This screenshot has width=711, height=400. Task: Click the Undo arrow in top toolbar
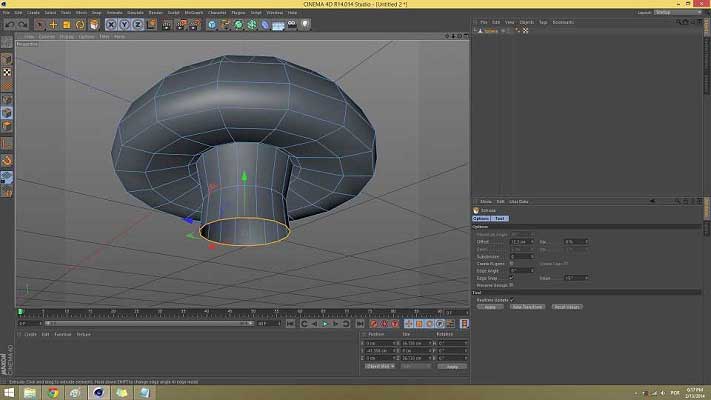pos(9,24)
